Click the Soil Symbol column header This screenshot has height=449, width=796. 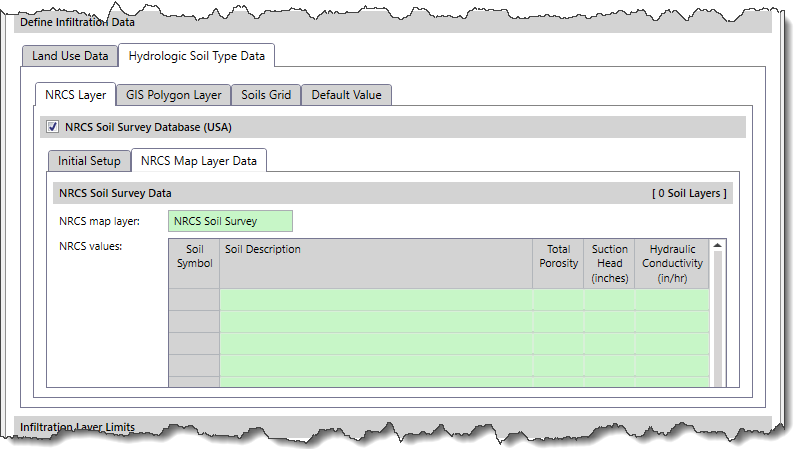click(x=194, y=264)
